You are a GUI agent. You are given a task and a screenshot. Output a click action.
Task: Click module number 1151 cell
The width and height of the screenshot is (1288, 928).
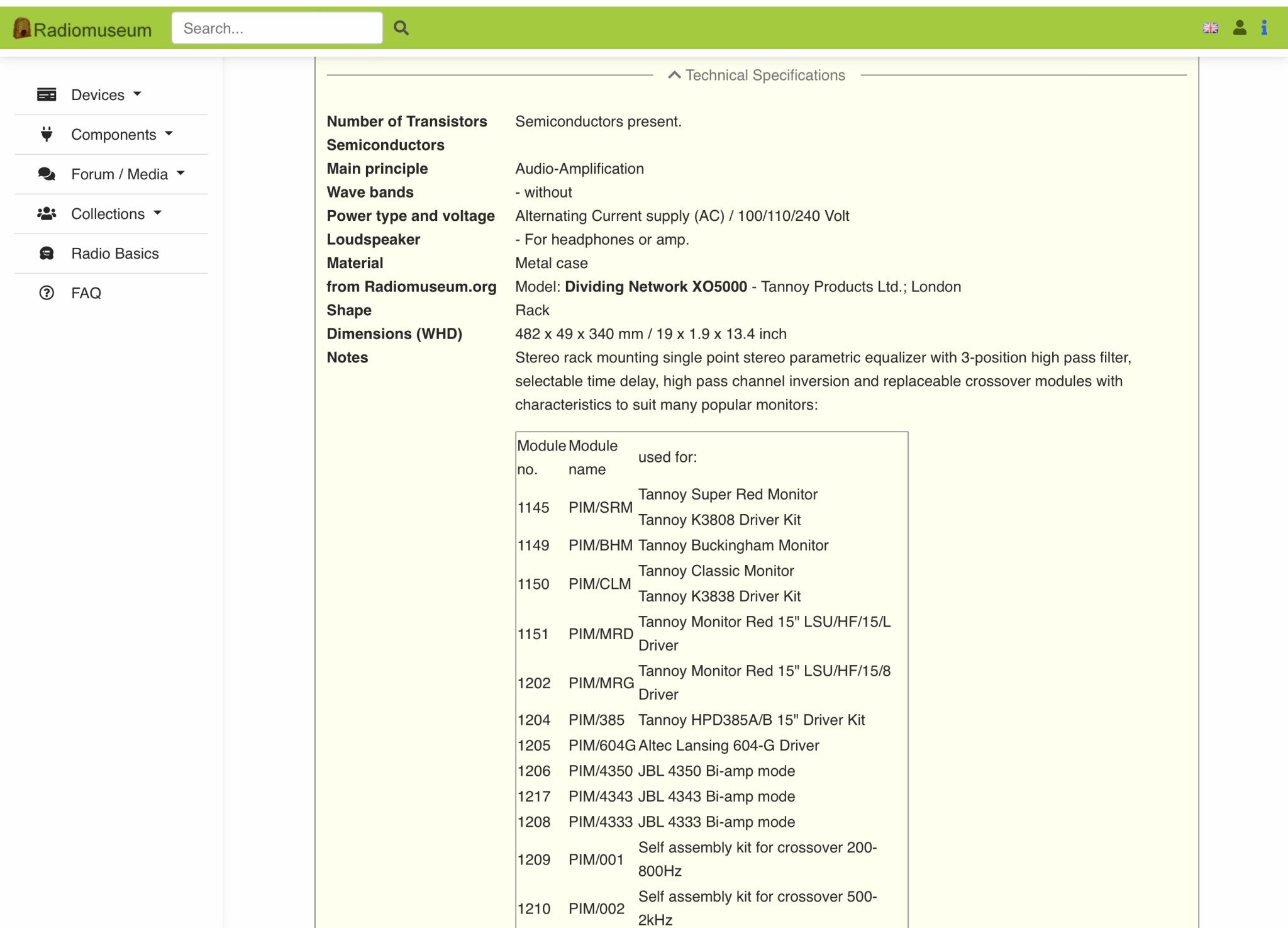tap(533, 634)
